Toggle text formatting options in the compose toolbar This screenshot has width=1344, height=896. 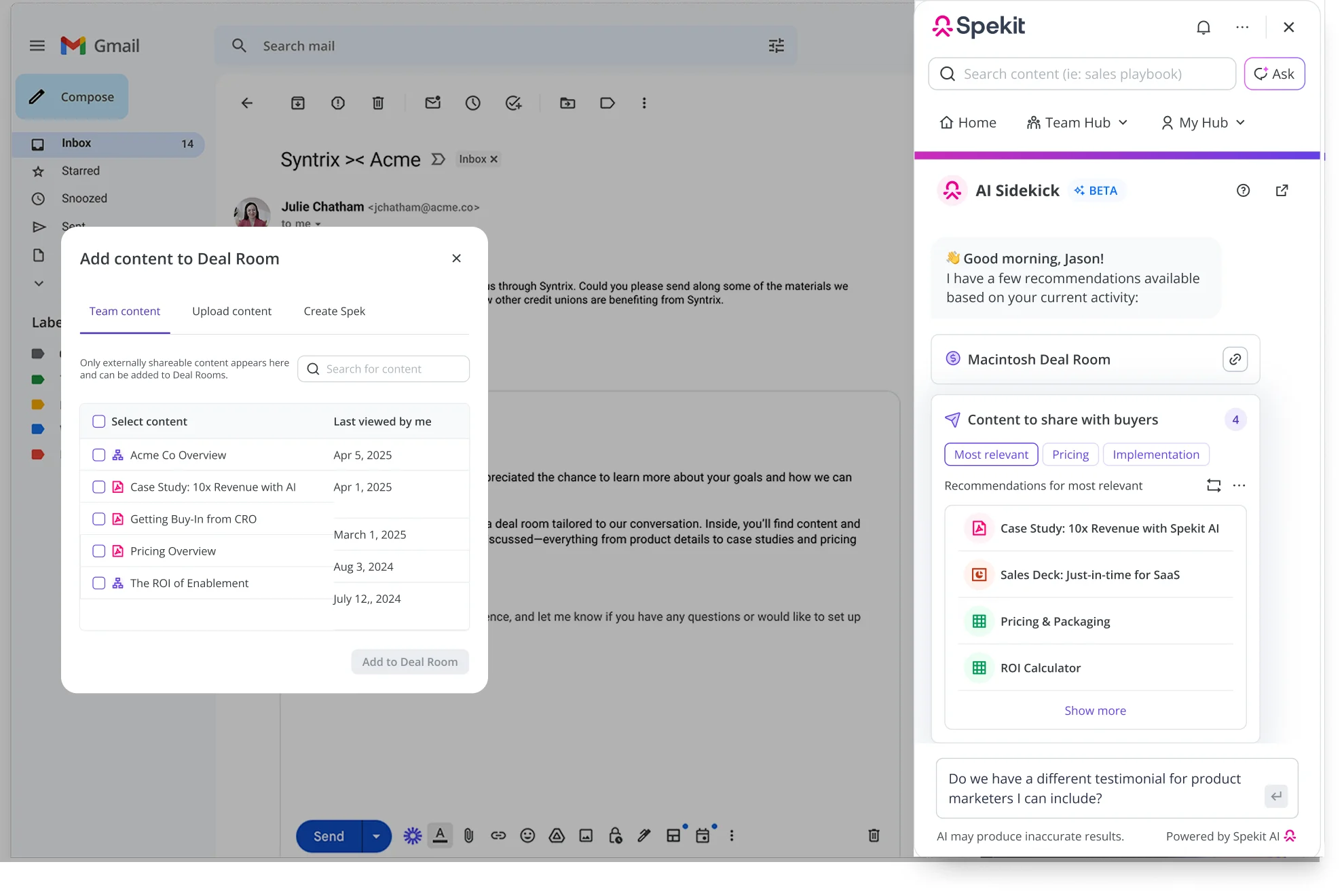(x=441, y=836)
